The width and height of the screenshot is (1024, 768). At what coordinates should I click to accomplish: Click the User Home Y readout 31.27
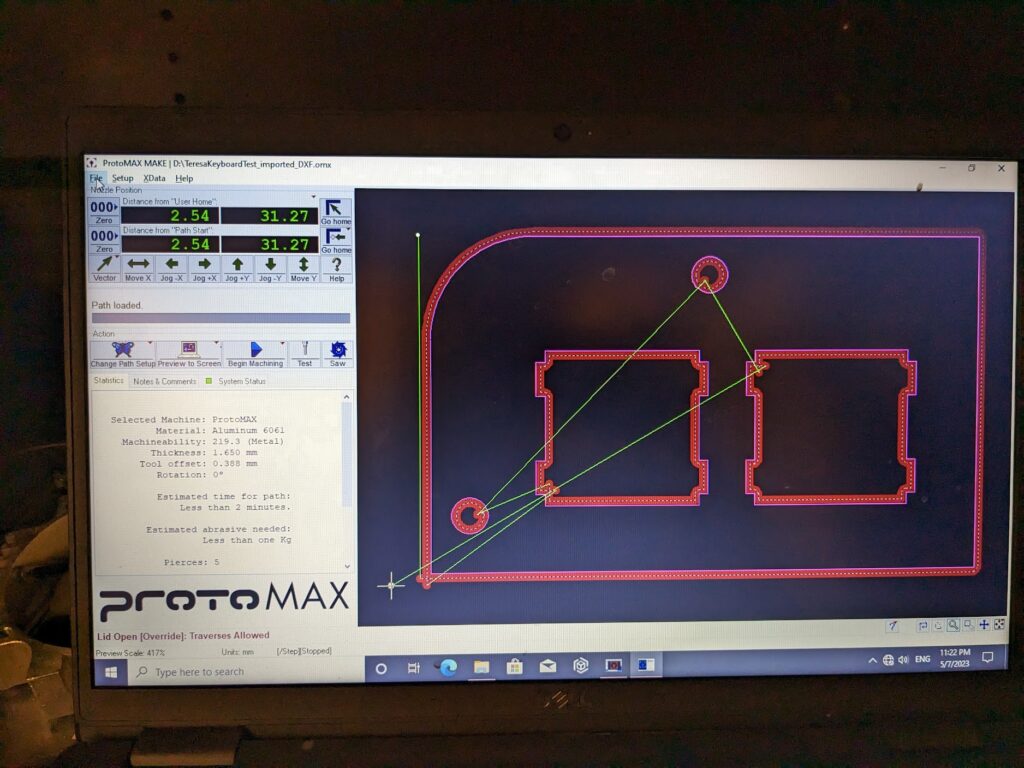pos(269,216)
